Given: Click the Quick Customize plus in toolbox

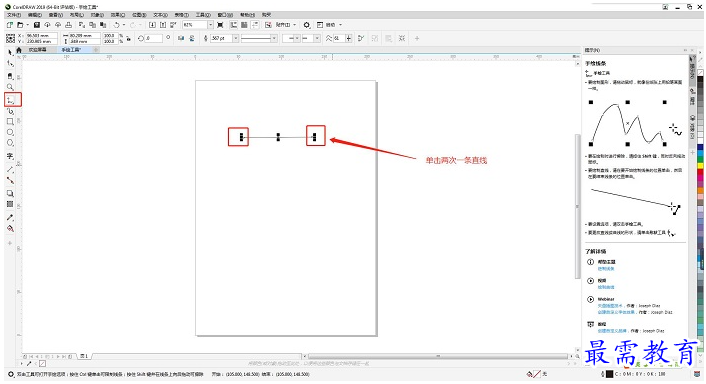Looking at the screenshot, I should [10, 243].
